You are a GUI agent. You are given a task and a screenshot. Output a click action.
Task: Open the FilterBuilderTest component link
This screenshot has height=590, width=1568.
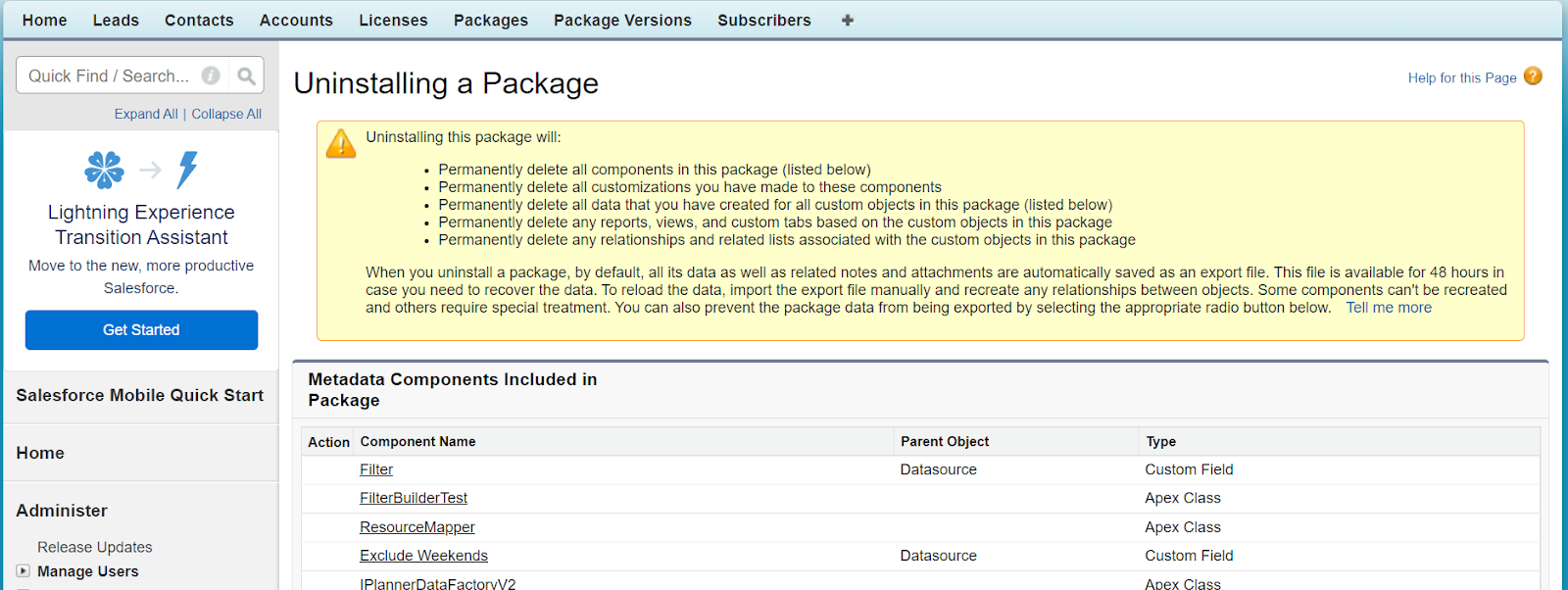[414, 498]
